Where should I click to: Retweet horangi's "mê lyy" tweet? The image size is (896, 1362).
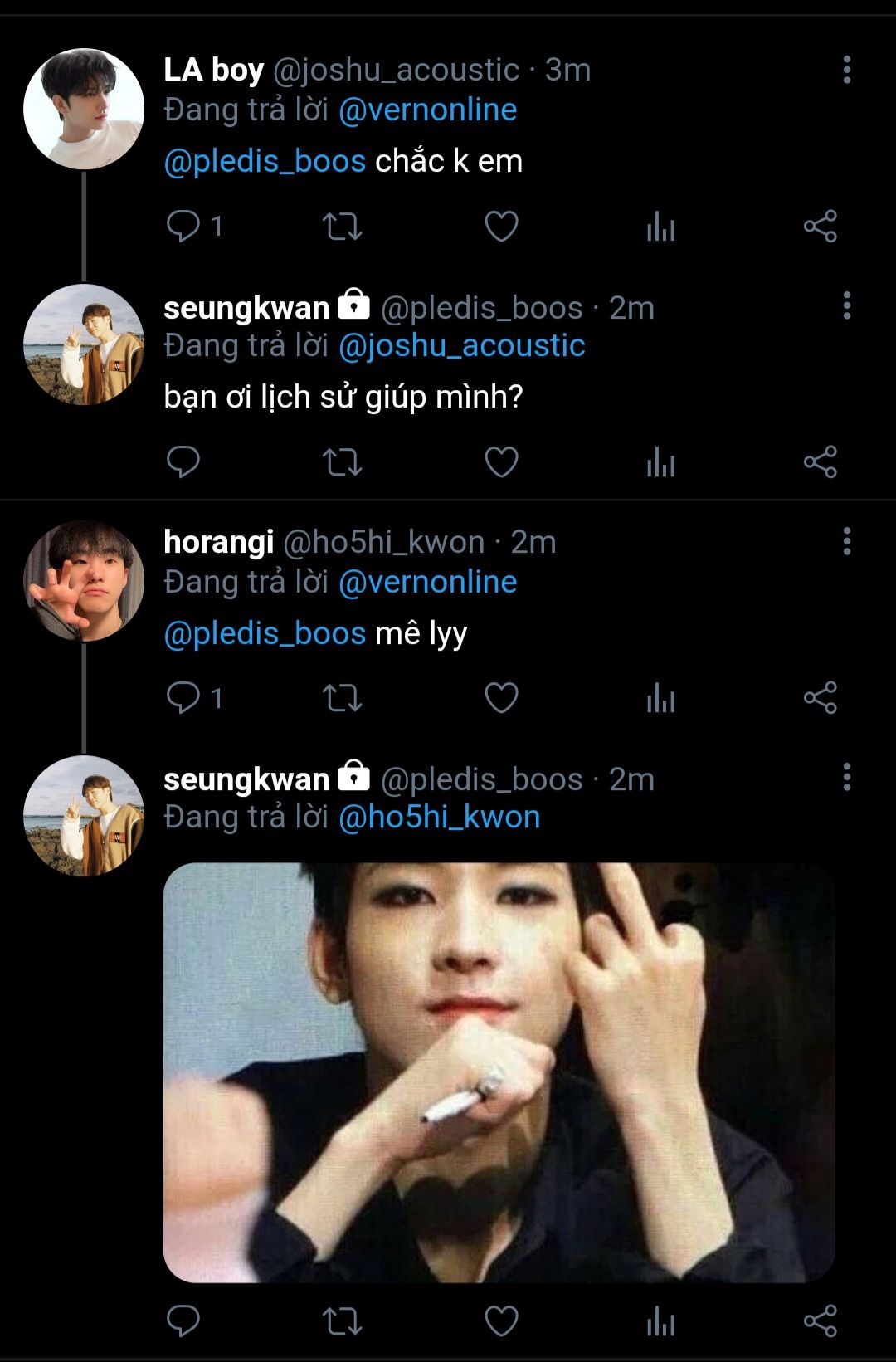point(342,698)
